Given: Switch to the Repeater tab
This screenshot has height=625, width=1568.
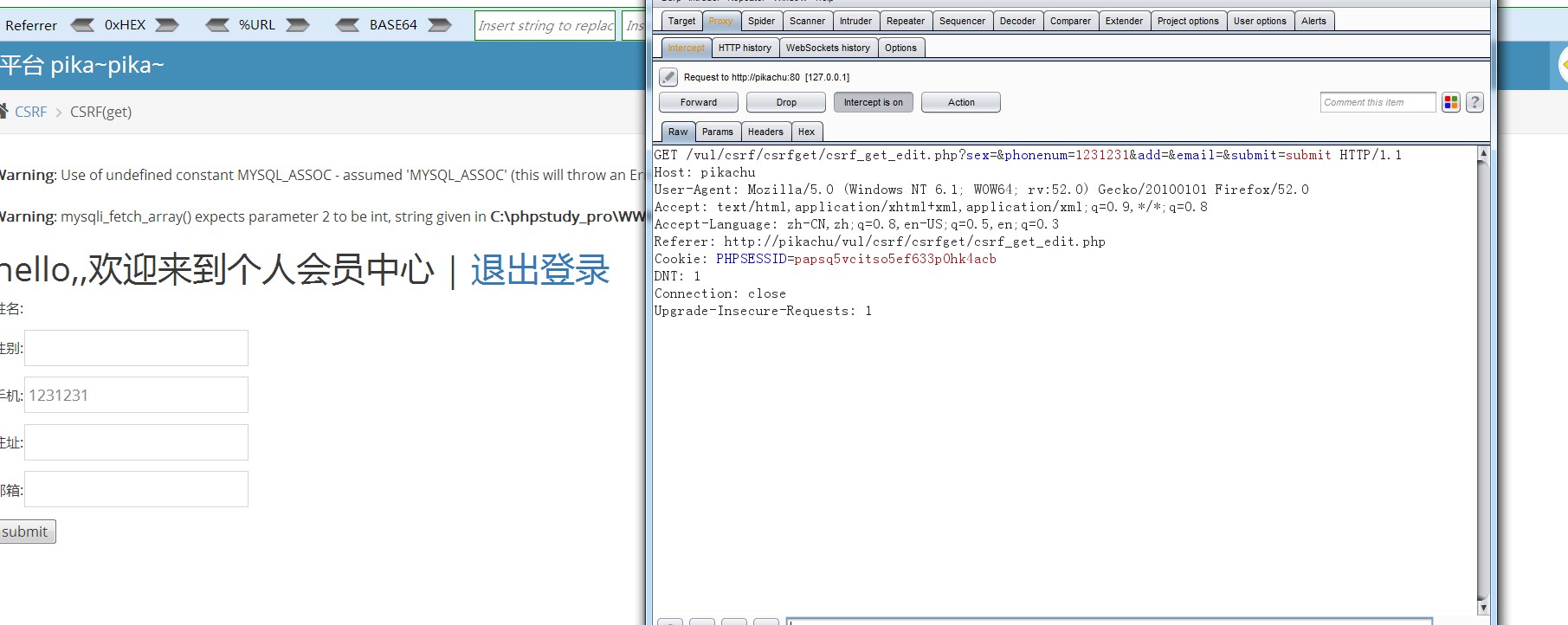Looking at the screenshot, I should pos(906,21).
